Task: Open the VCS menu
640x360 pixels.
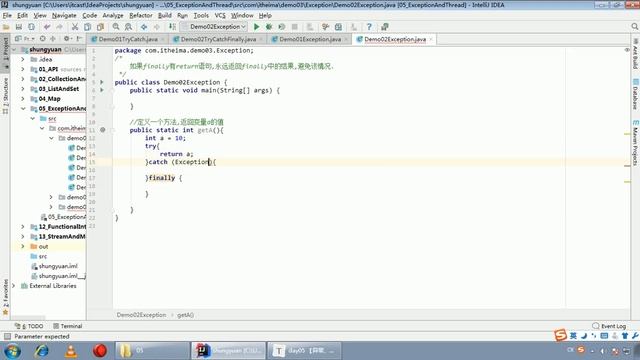Action: coord(220,16)
